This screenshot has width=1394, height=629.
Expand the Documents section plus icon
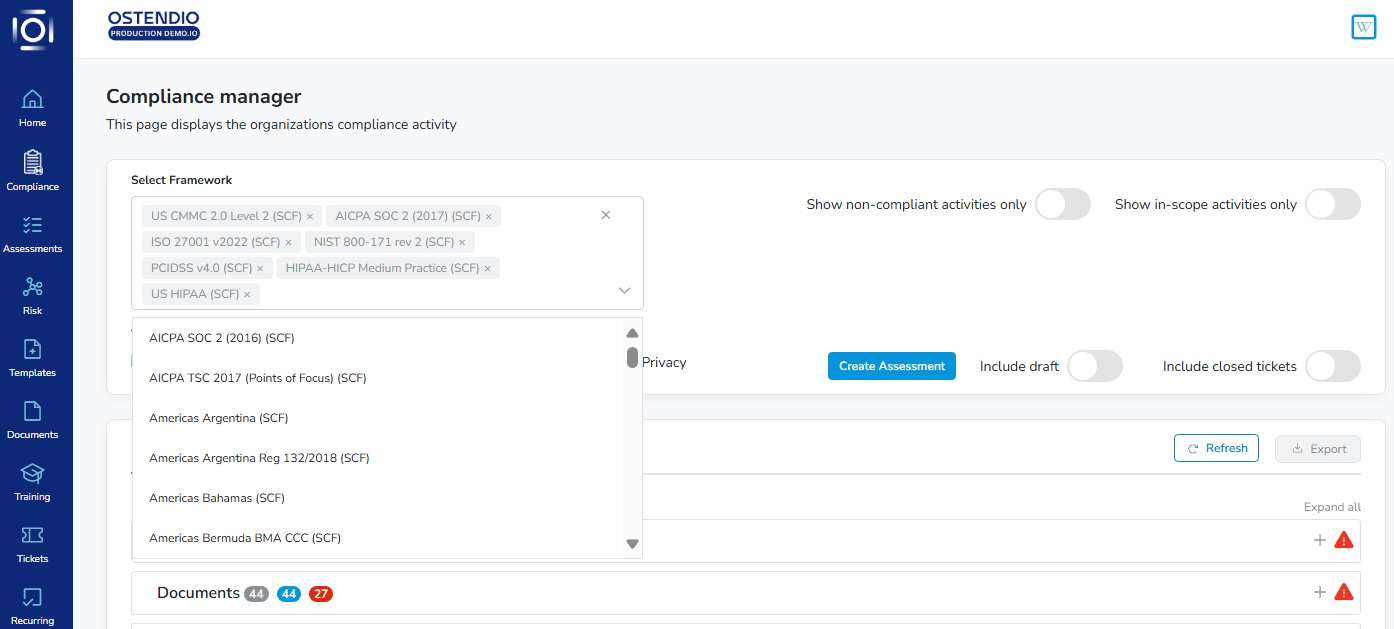click(x=1320, y=592)
